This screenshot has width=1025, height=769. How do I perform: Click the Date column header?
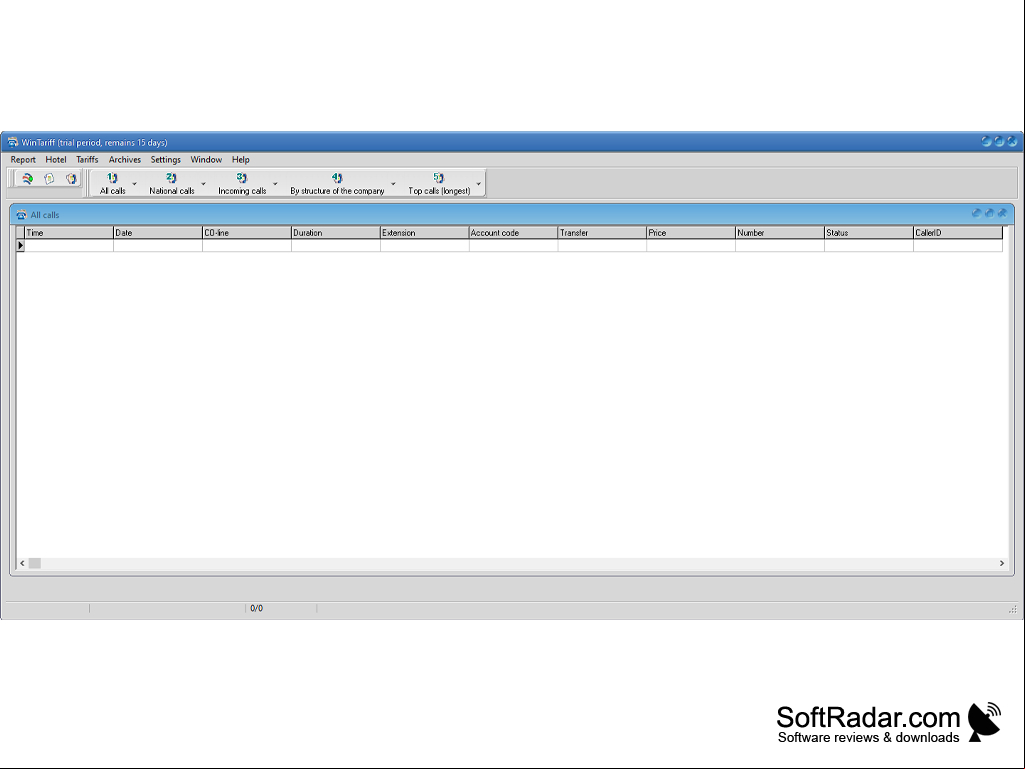click(158, 233)
